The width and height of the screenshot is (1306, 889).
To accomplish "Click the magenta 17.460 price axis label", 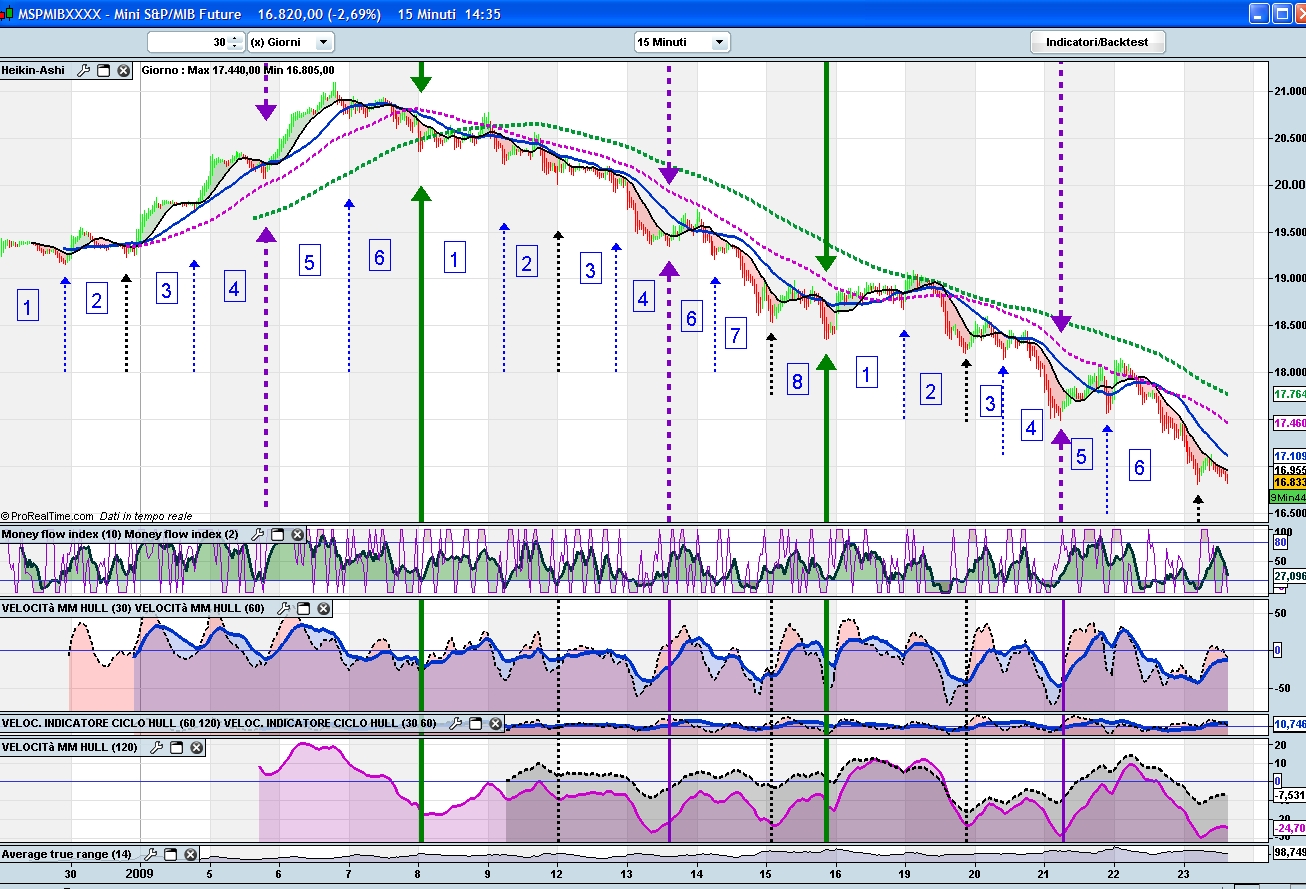I will 1288,424.
